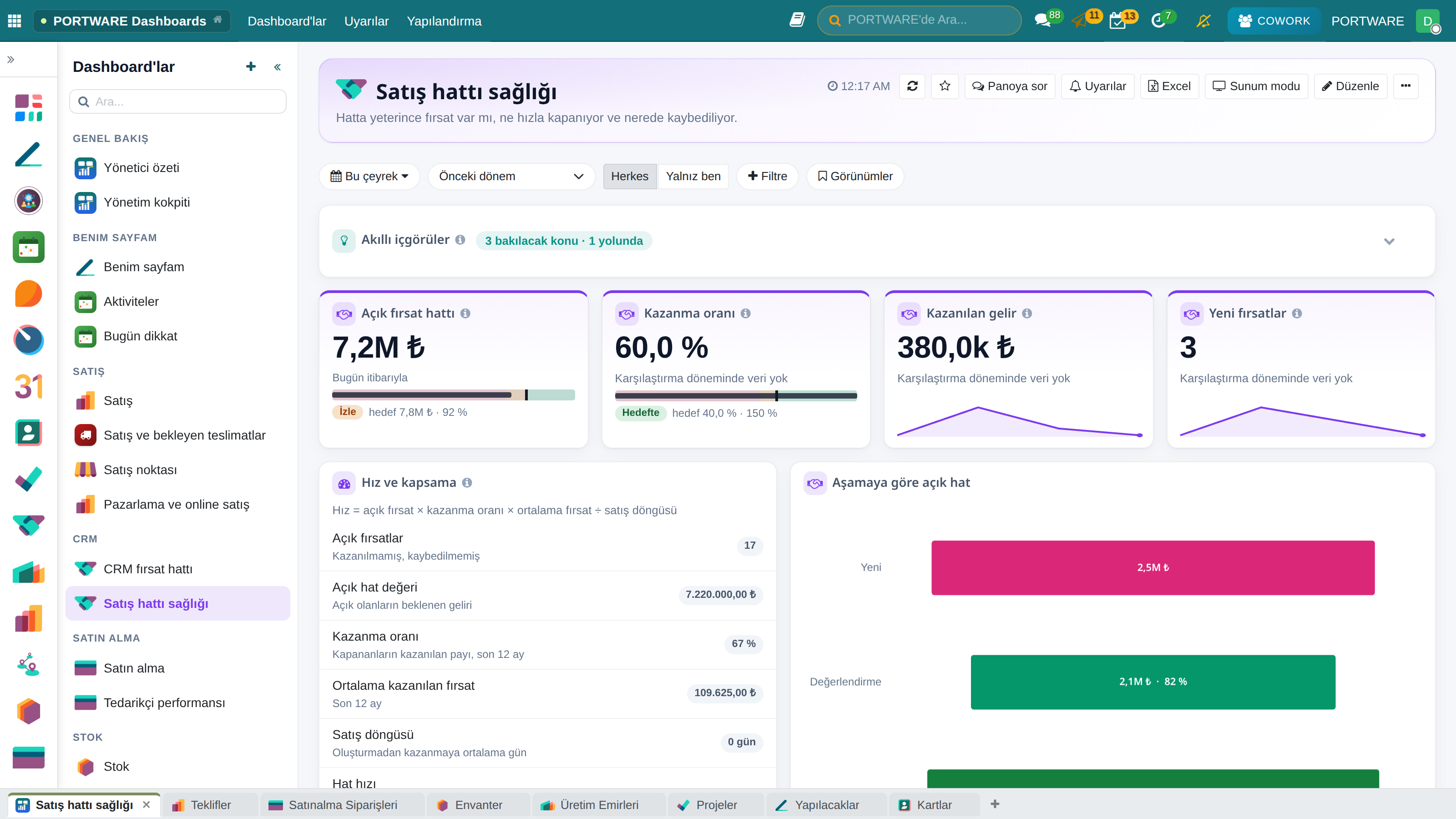Image resolution: width=1456 pixels, height=819 pixels.
Task: Open calendar app icon showing 31
Action: (28, 387)
